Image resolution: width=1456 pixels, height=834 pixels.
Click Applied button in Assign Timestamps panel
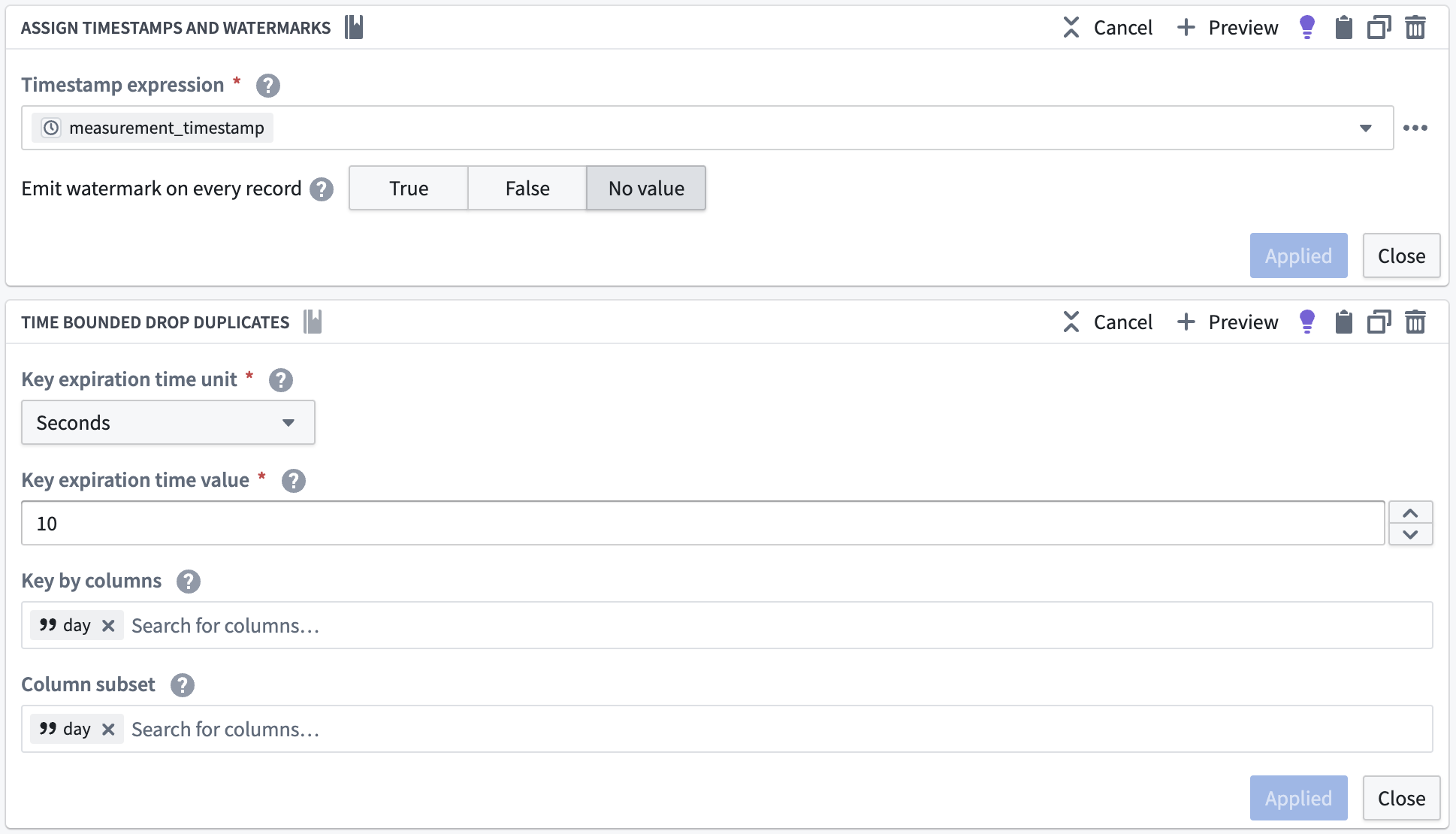[1299, 255]
